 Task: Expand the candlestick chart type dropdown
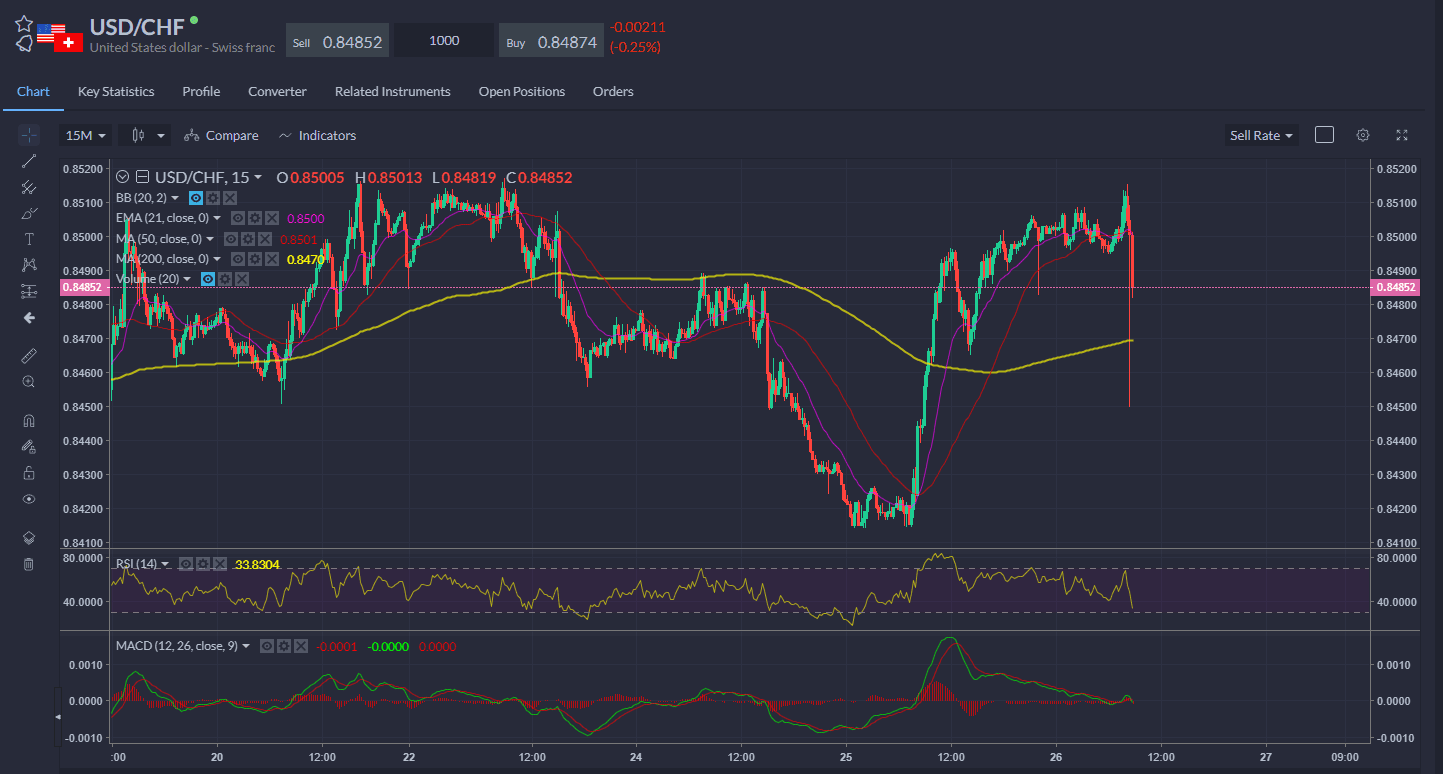coord(145,135)
